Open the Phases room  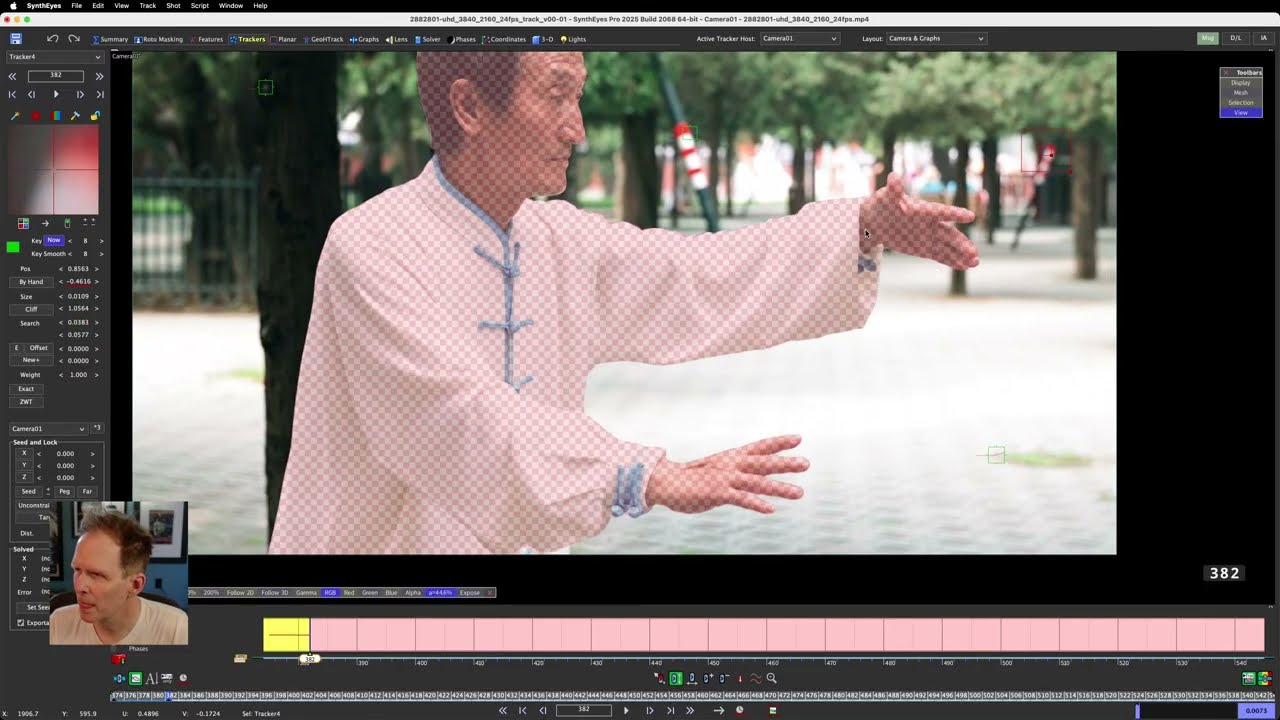coord(462,39)
